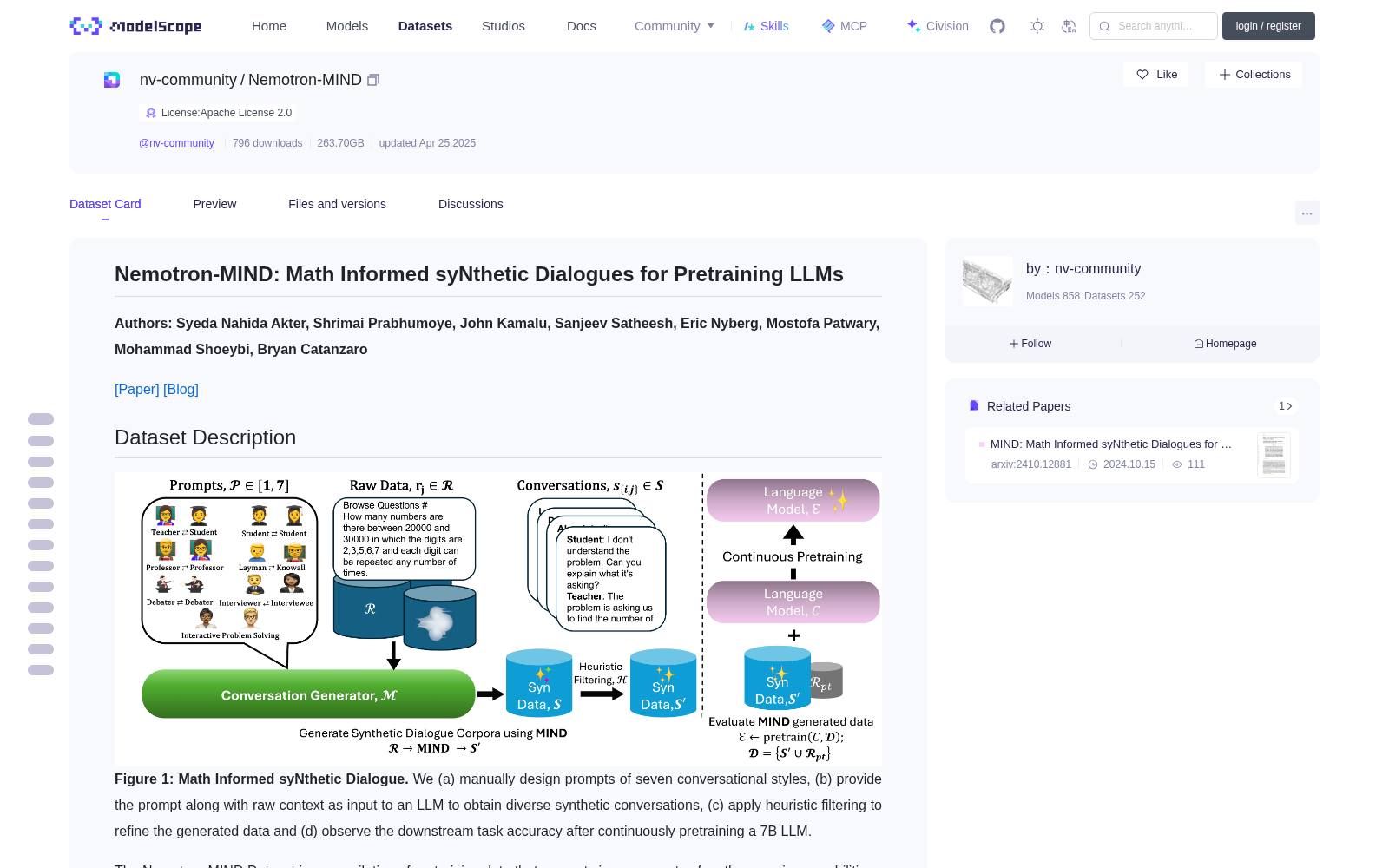Switch to the Preview tab
This screenshot has height=868, width=1389.
pos(214,204)
